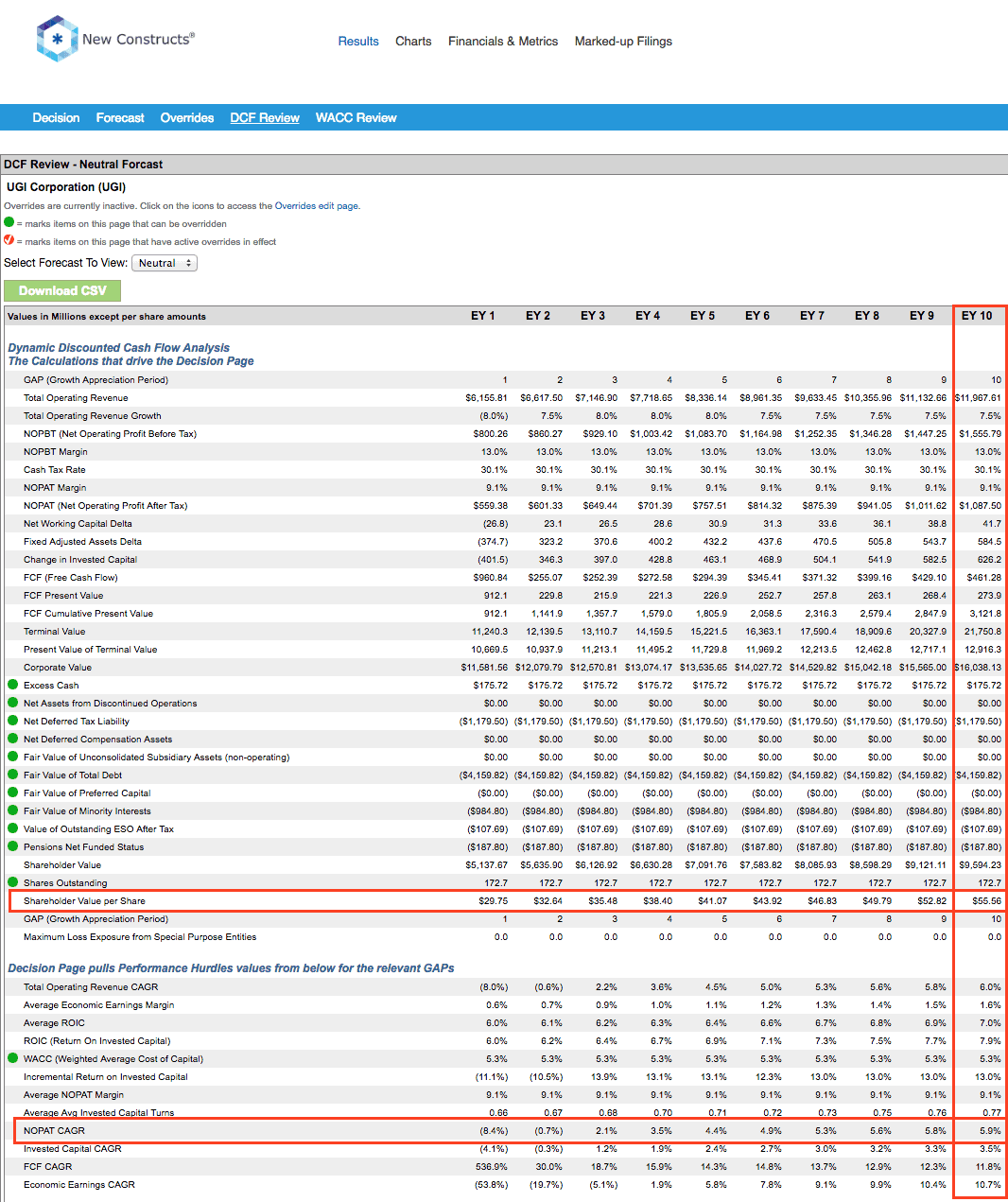Click the 'FCF (Free Cash Flow)' row label
Screen dimensions: 1008x1202
click(x=71, y=578)
